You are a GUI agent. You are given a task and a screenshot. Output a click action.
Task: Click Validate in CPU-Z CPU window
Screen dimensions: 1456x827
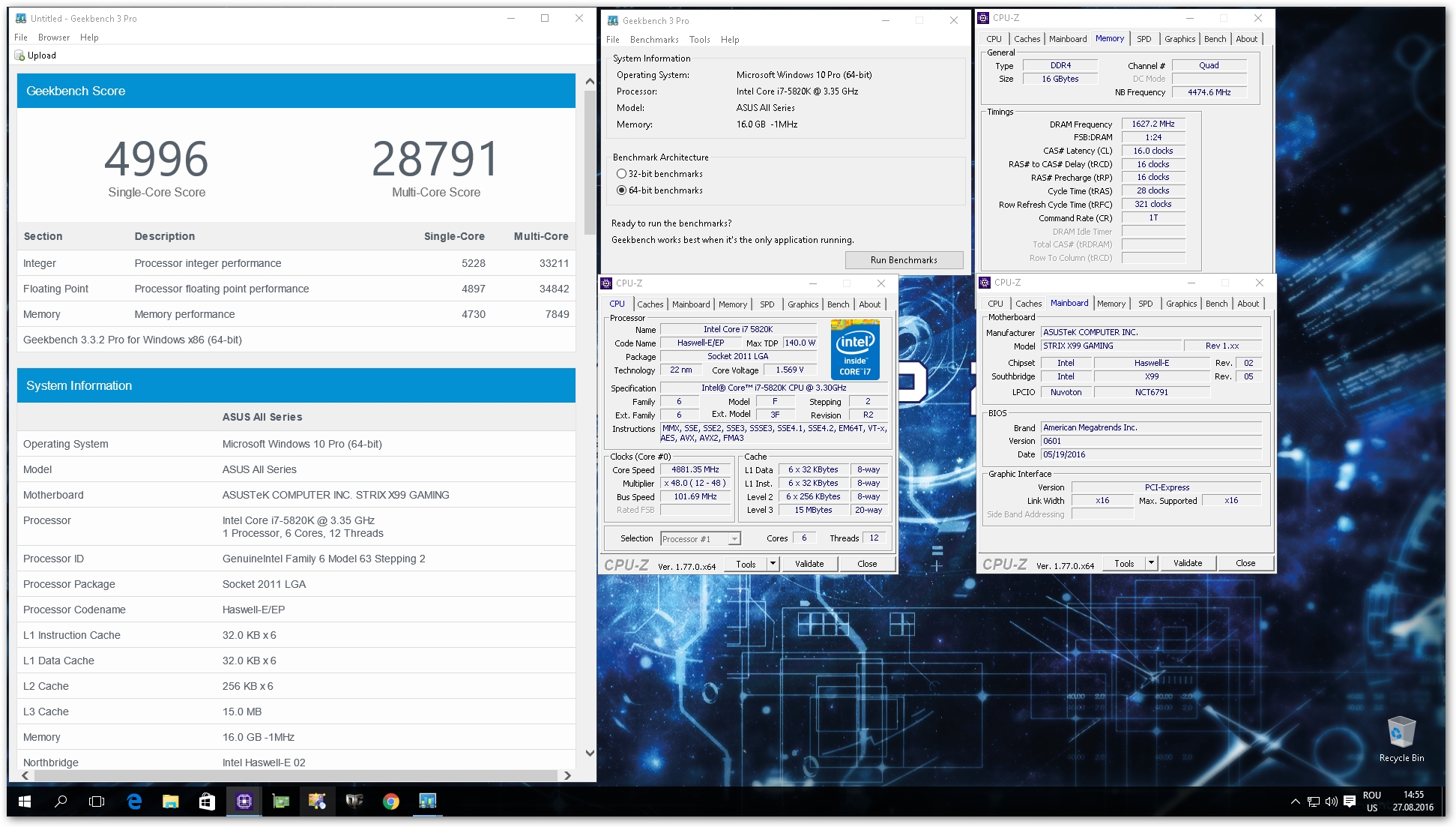[x=809, y=564]
